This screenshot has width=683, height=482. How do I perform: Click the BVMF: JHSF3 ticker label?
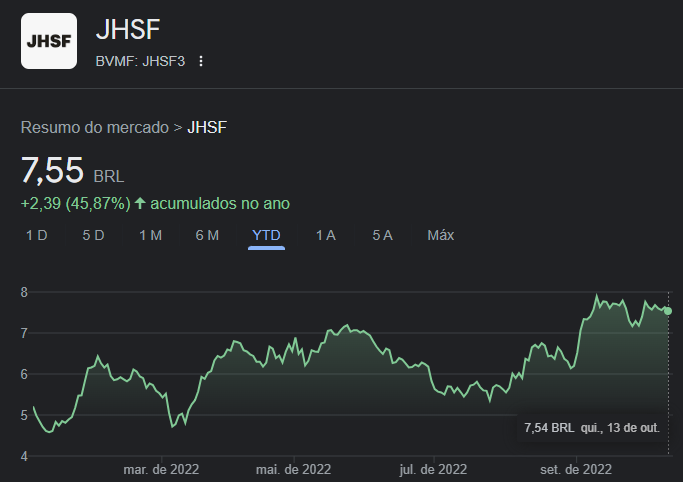(140, 61)
